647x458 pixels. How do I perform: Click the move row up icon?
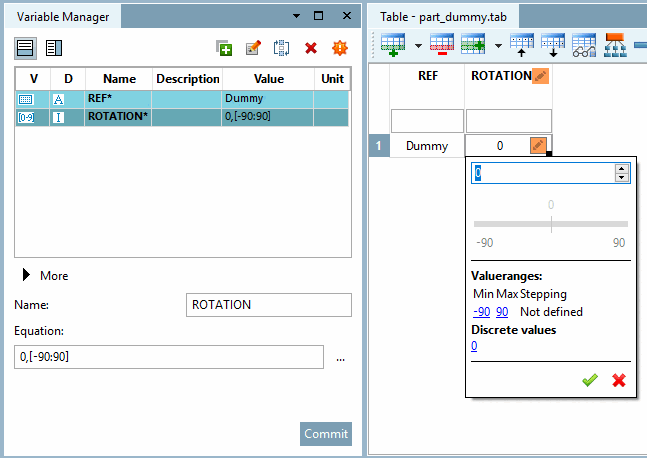click(x=523, y=46)
